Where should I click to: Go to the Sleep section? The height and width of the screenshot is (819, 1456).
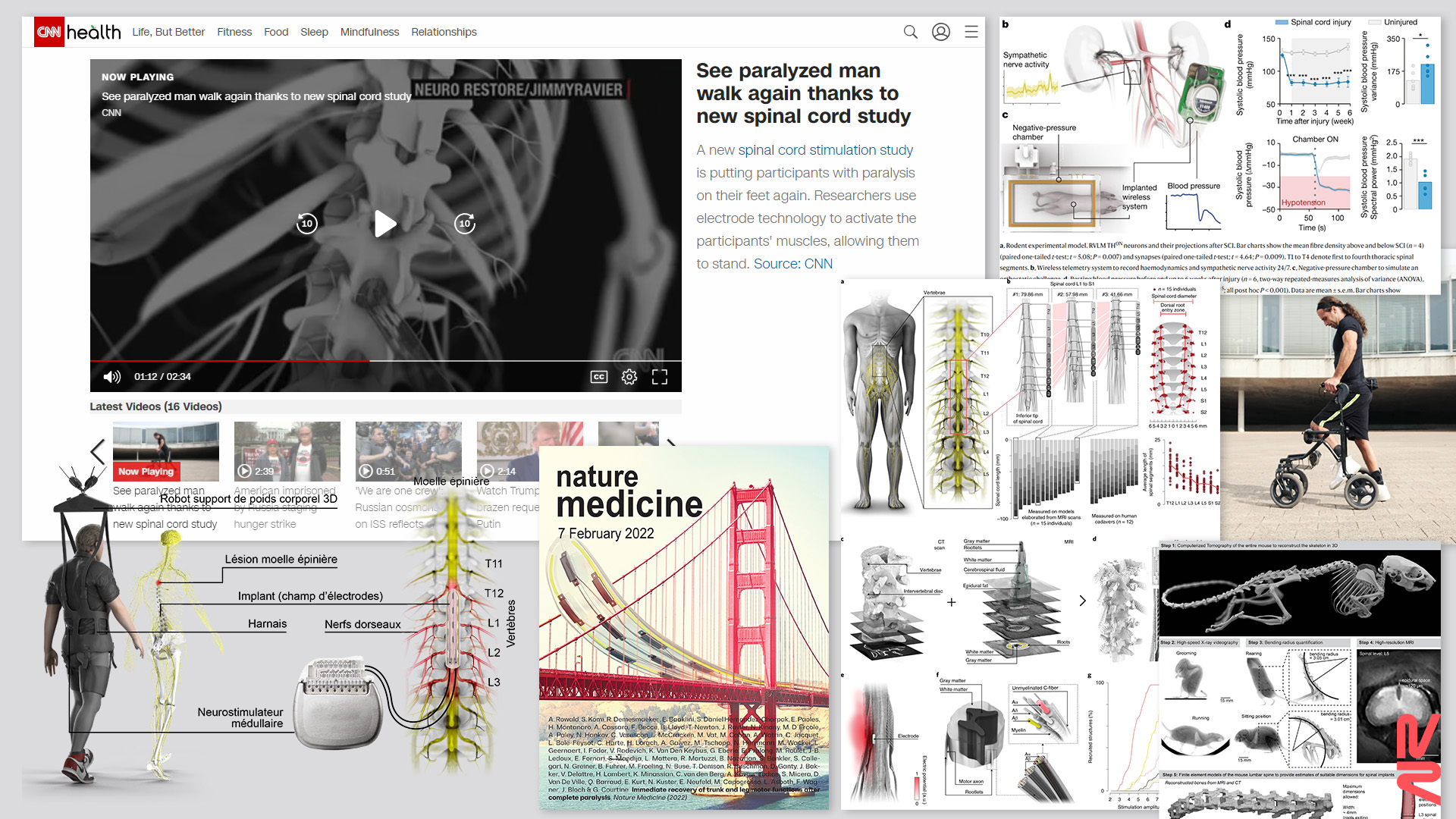click(x=314, y=32)
